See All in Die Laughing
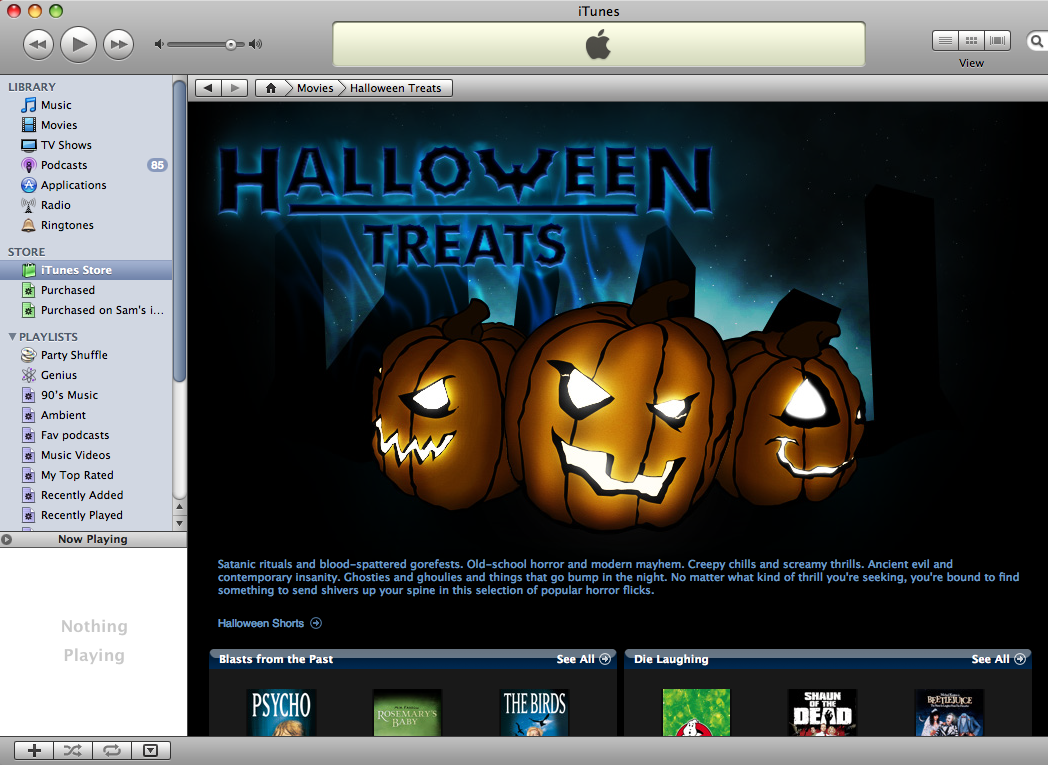 tap(999, 659)
